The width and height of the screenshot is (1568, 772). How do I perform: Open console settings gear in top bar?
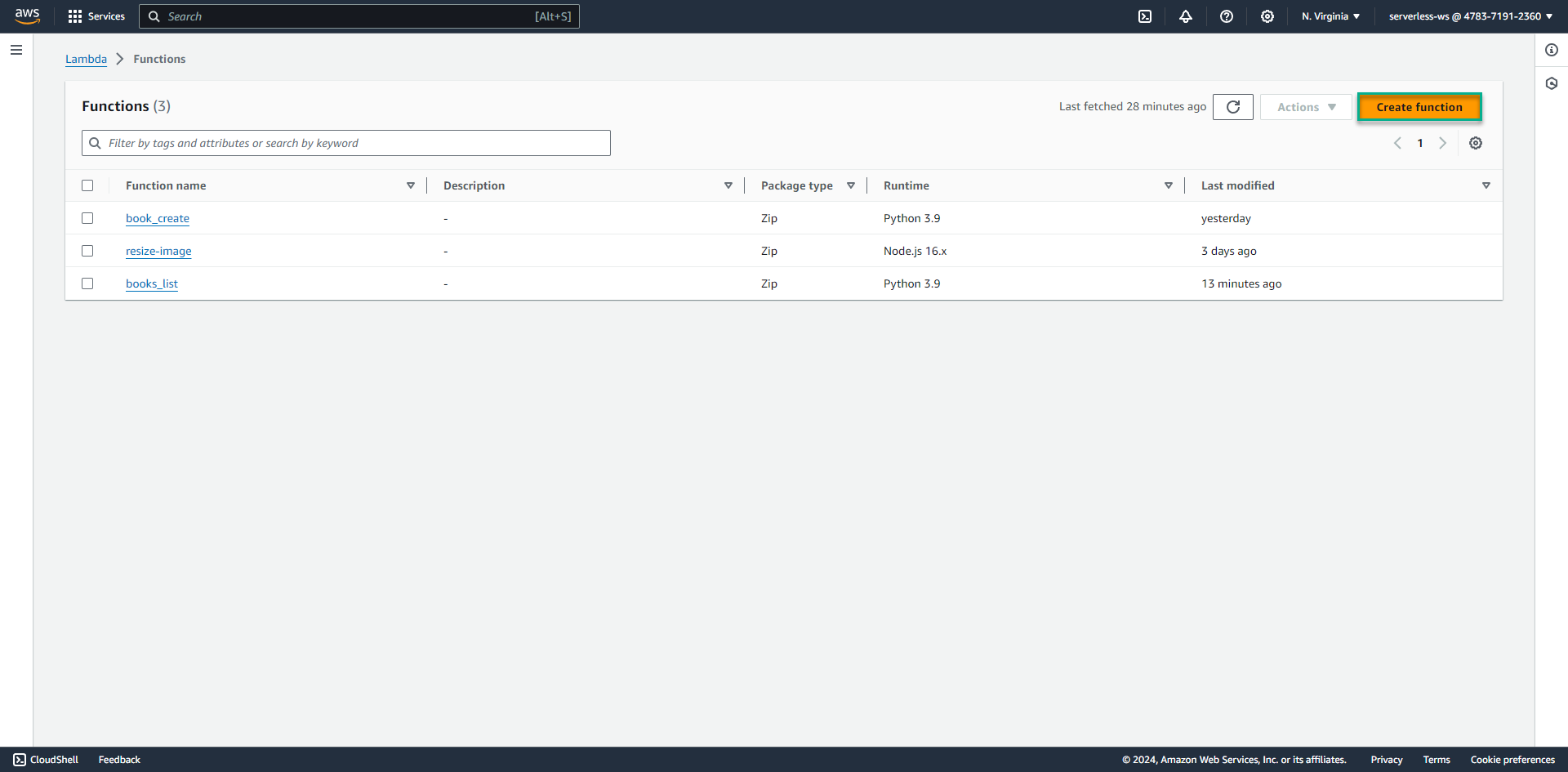[x=1267, y=16]
